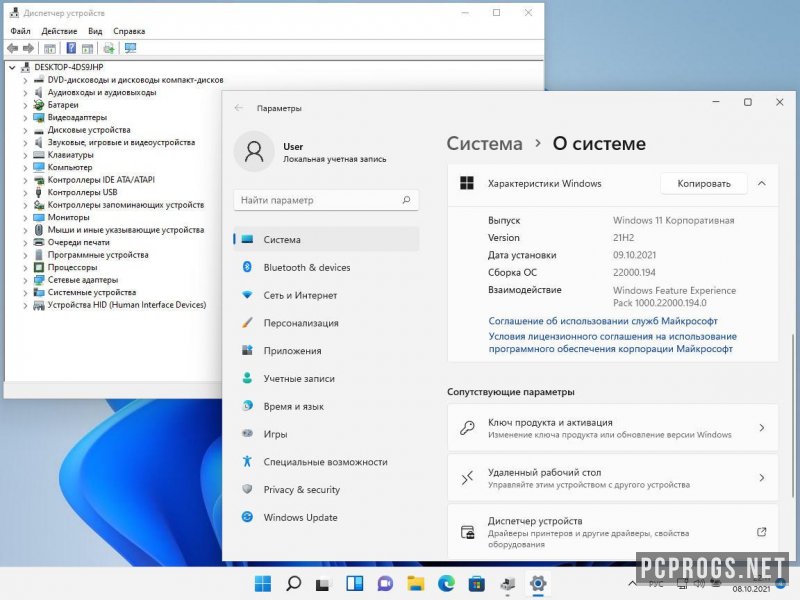Click the printer-like update driver toolbar icon
800x600 pixels.
click(109, 48)
